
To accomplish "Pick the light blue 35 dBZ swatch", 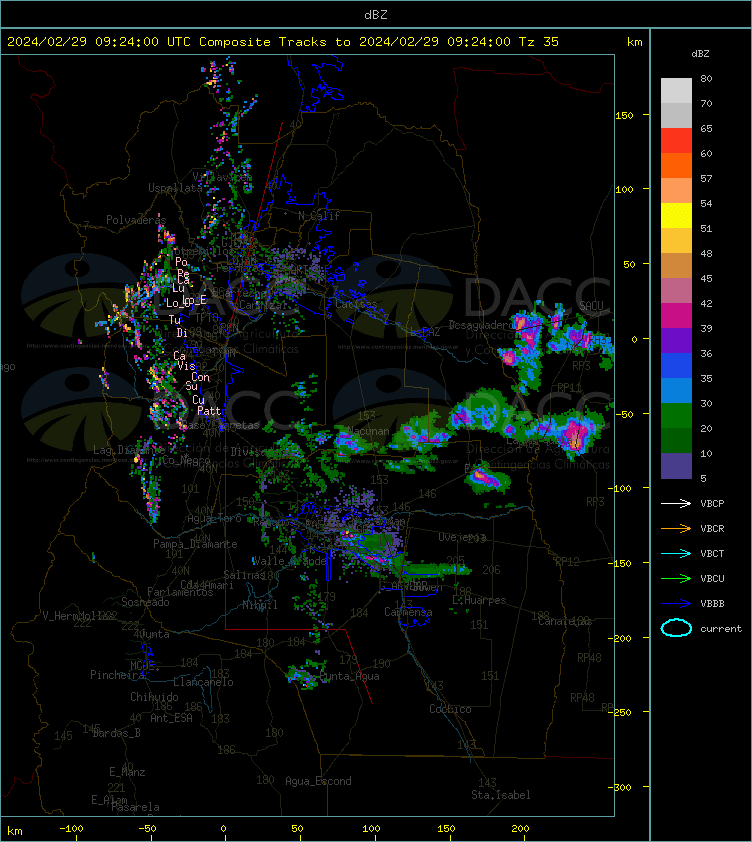I will (x=676, y=390).
